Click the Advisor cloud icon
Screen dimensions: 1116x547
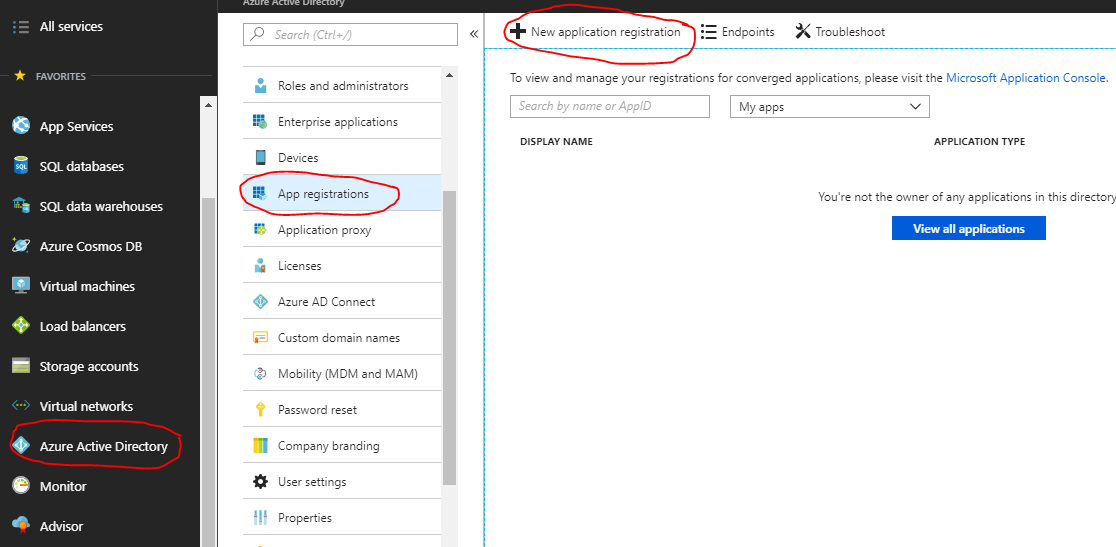[x=21, y=526]
